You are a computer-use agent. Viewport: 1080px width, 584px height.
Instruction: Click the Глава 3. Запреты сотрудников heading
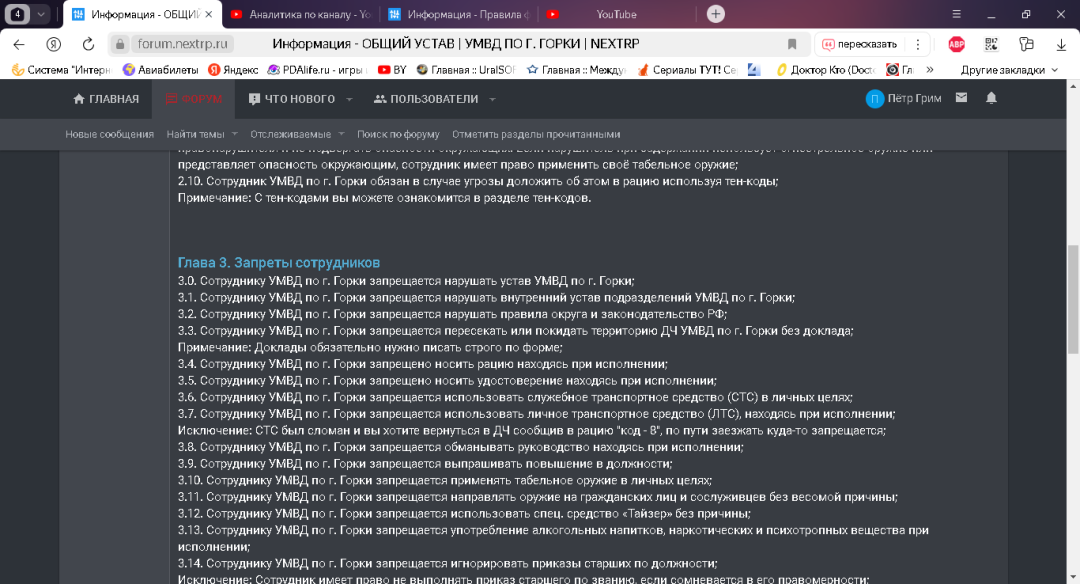pos(279,262)
